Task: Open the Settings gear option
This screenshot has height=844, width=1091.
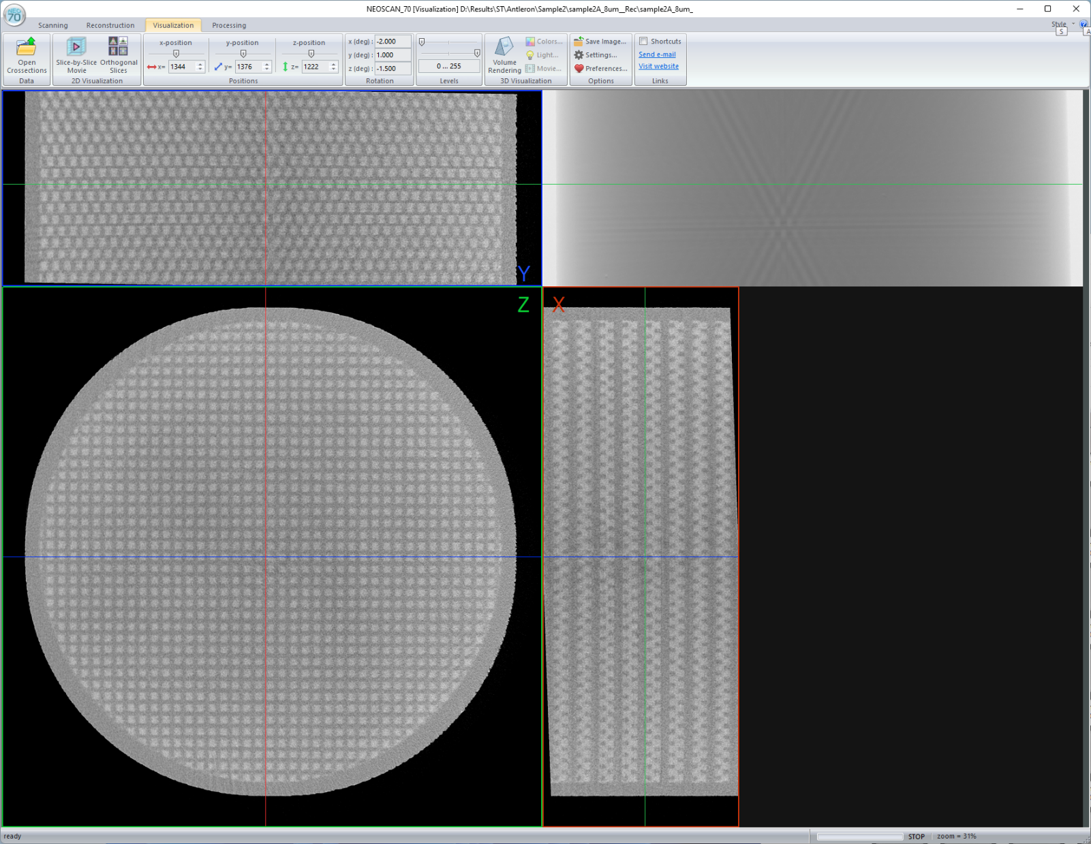Action: tap(596, 55)
